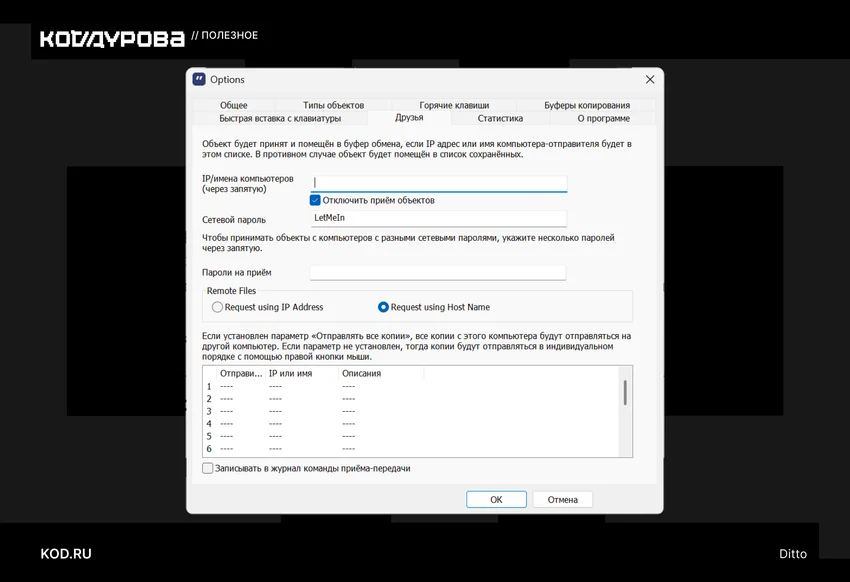Click the Пароли на приём input field

[x=438, y=273]
